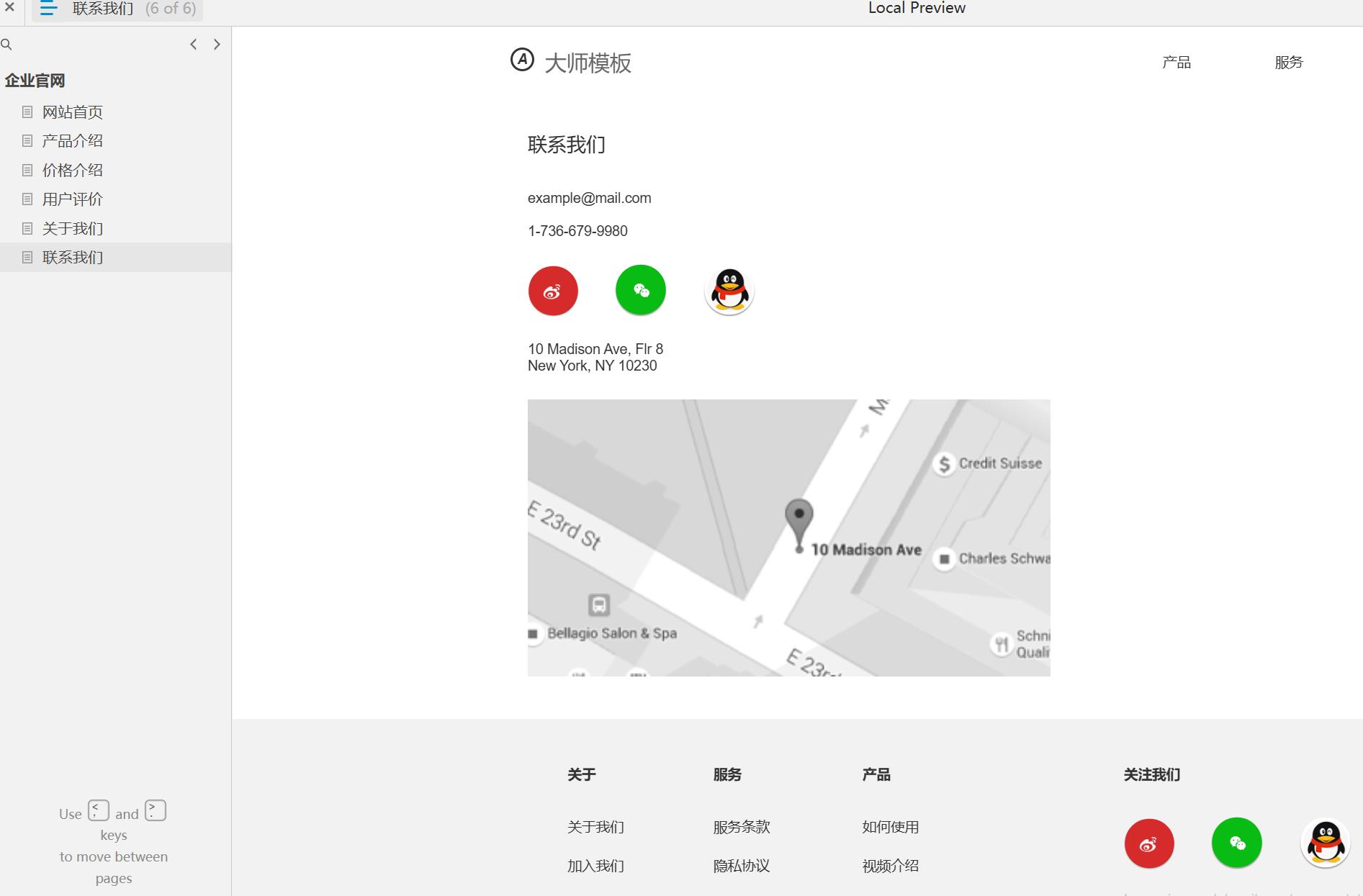Click the bus stop icon on map
The height and width of the screenshot is (896, 1363).
pyautogui.click(x=599, y=605)
